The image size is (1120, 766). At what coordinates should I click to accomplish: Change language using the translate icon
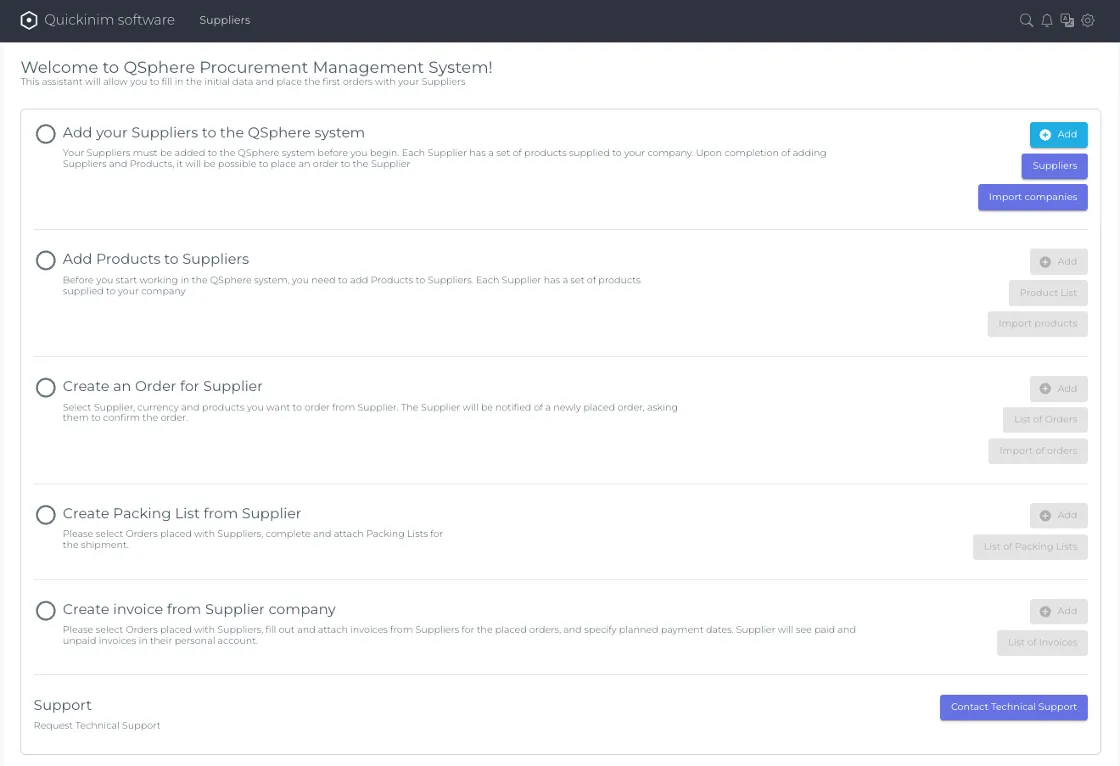coord(1067,20)
